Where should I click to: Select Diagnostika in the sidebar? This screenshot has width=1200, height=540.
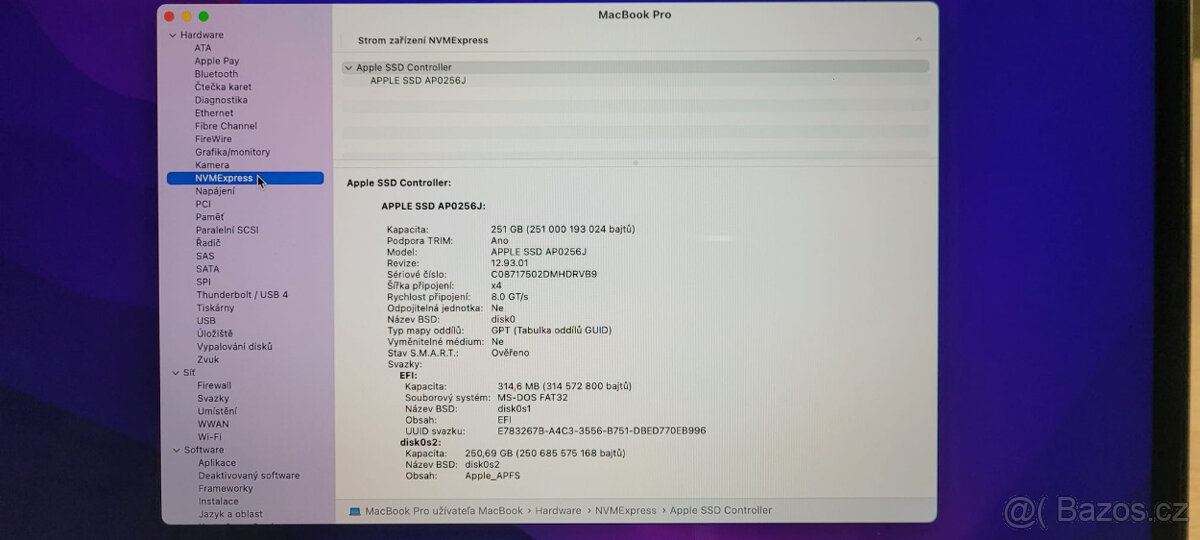point(221,100)
